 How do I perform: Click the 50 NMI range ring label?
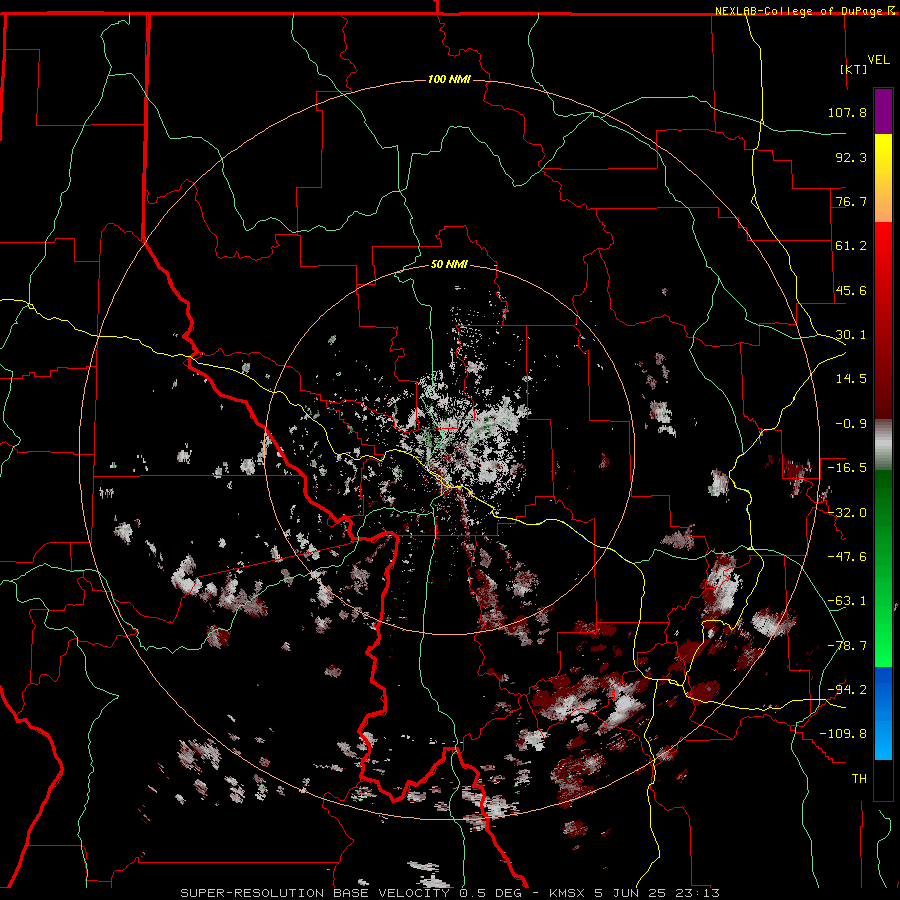click(449, 265)
